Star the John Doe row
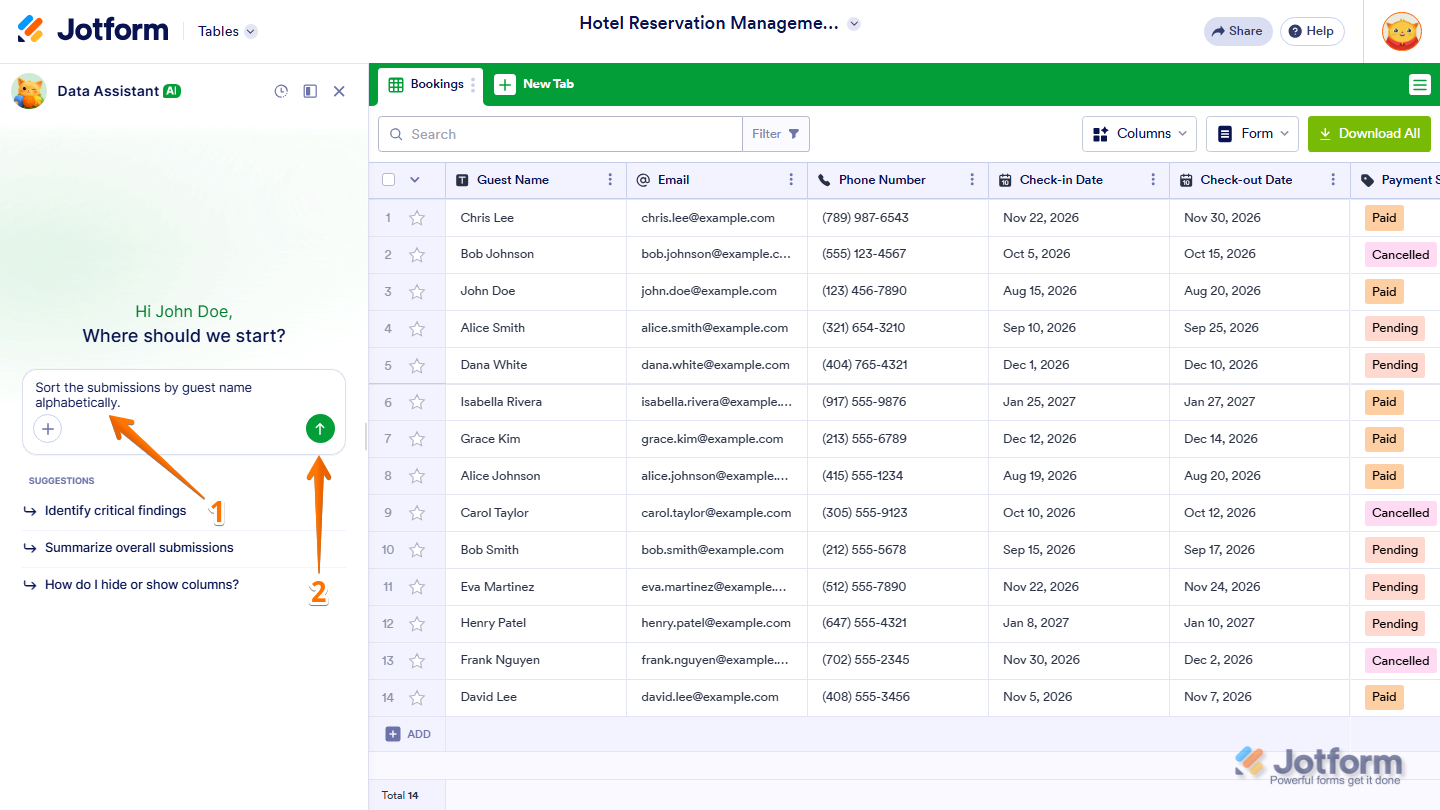Image resolution: width=1440 pixels, height=810 pixels. pos(417,292)
